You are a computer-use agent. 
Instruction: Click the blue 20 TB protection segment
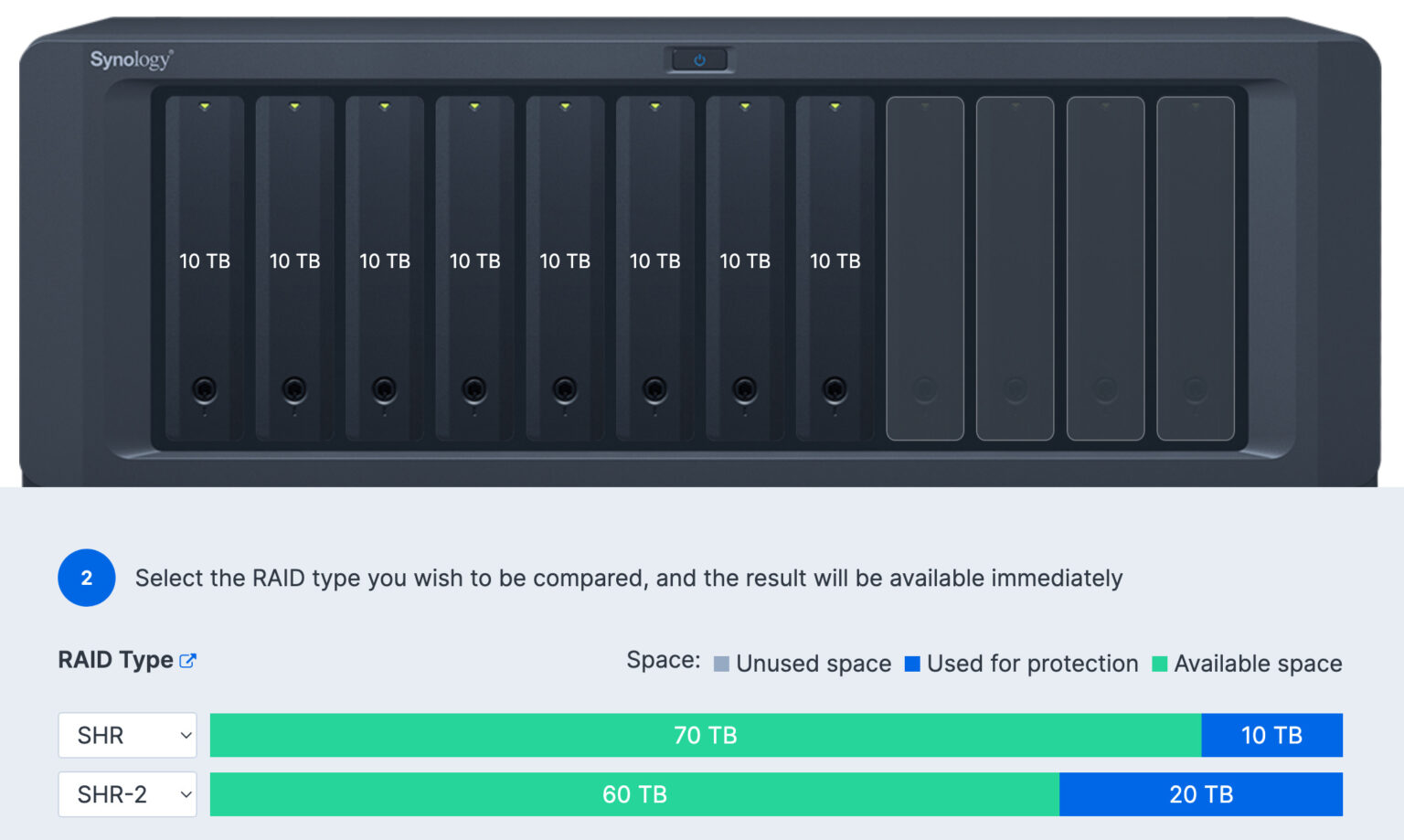[1201, 794]
